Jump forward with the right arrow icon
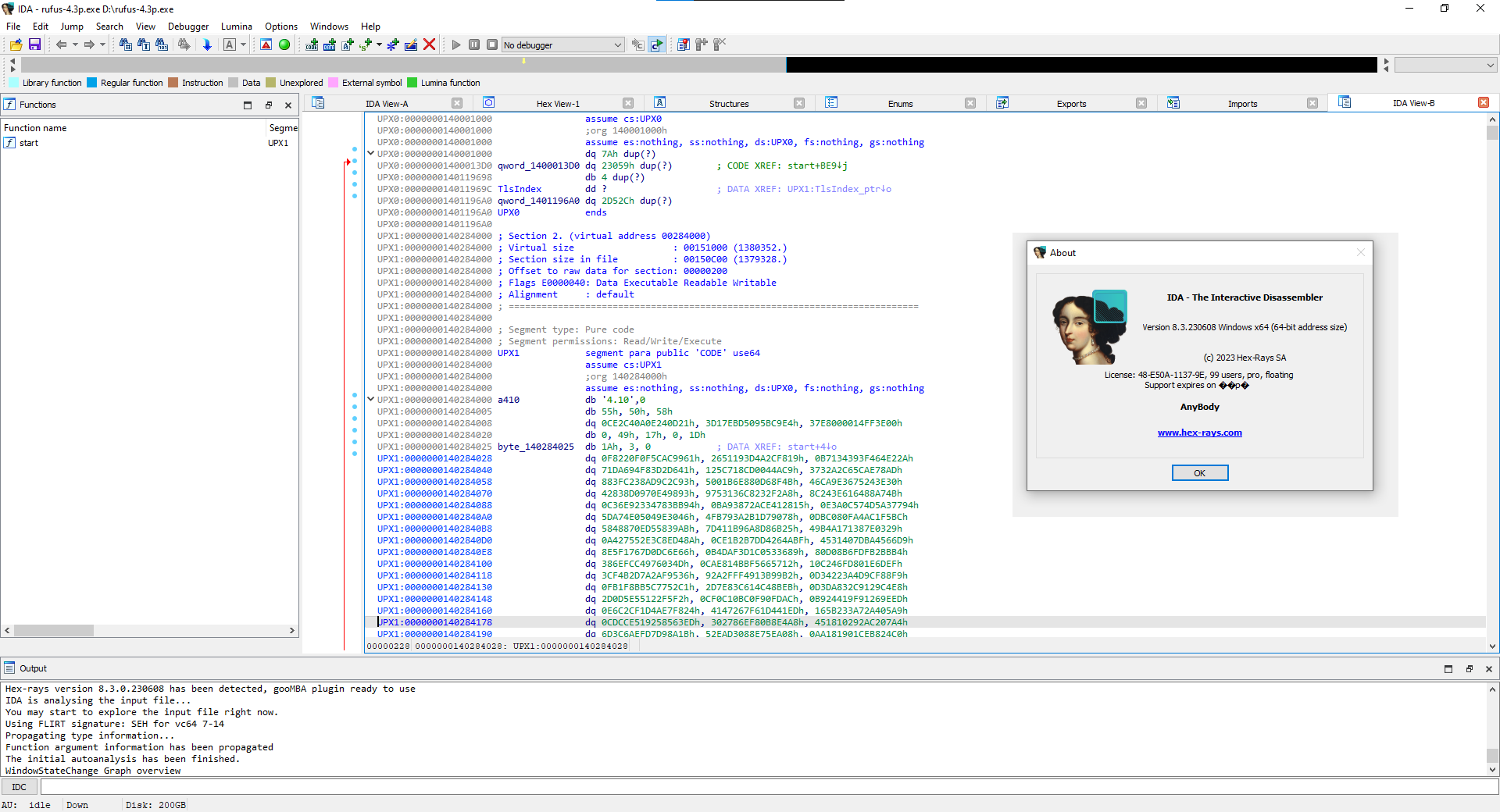This screenshot has width=1500, height=812. 89,45
